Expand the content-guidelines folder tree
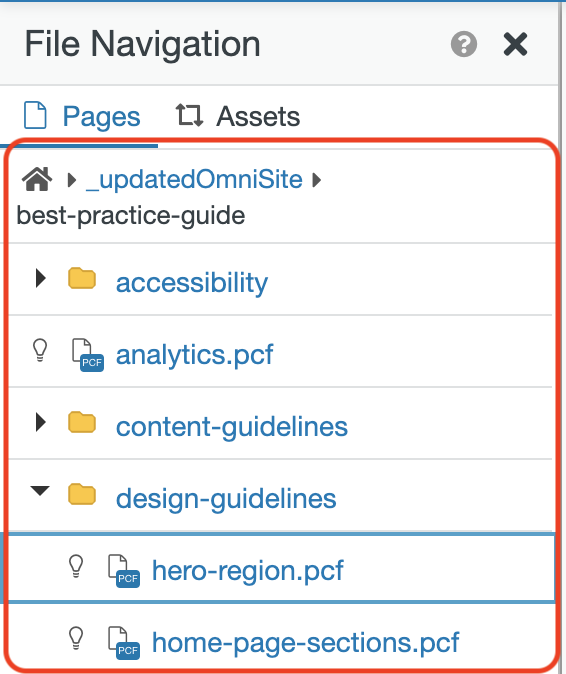 pos(41,422)
